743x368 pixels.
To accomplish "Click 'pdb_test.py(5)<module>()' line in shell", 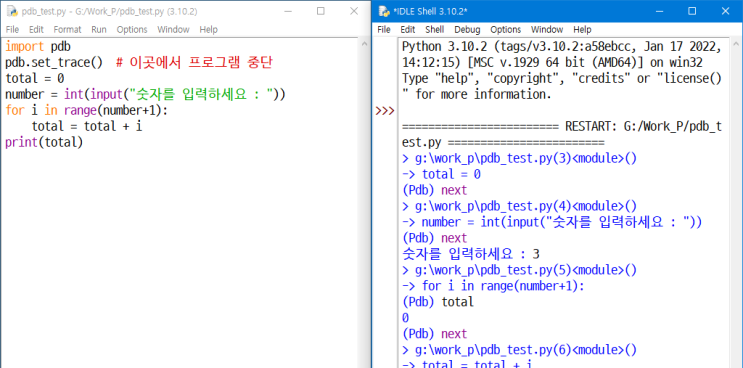I will click(519, 270).
